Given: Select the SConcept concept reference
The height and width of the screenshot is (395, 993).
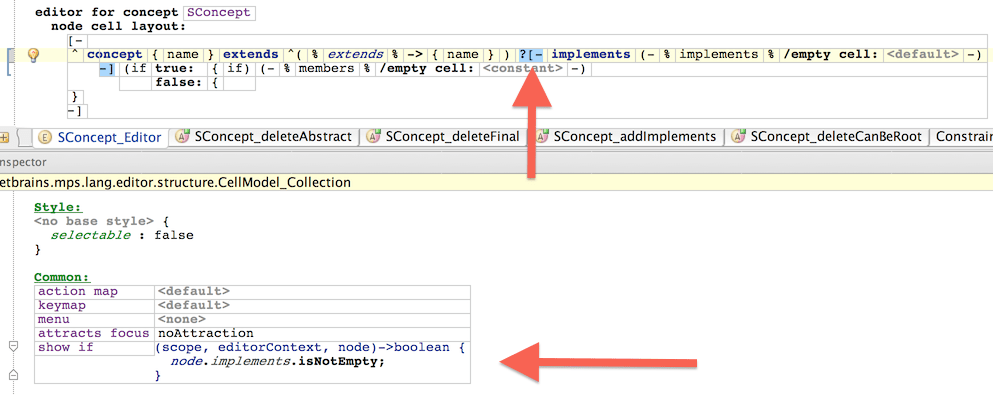Looking at the screenshot, I should (x=219, y=13).
